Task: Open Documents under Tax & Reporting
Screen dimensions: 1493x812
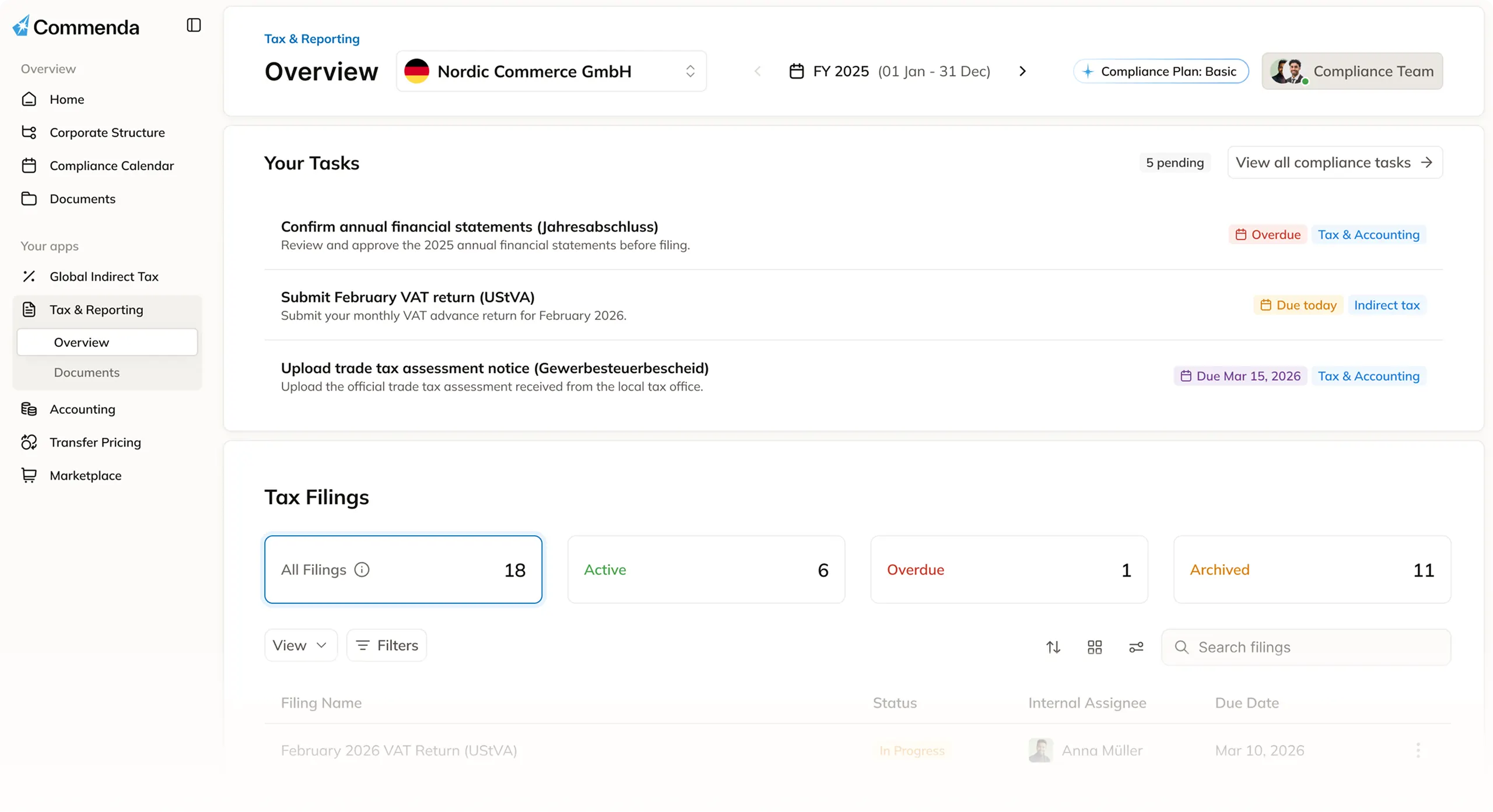Action: tap(86, 372)
